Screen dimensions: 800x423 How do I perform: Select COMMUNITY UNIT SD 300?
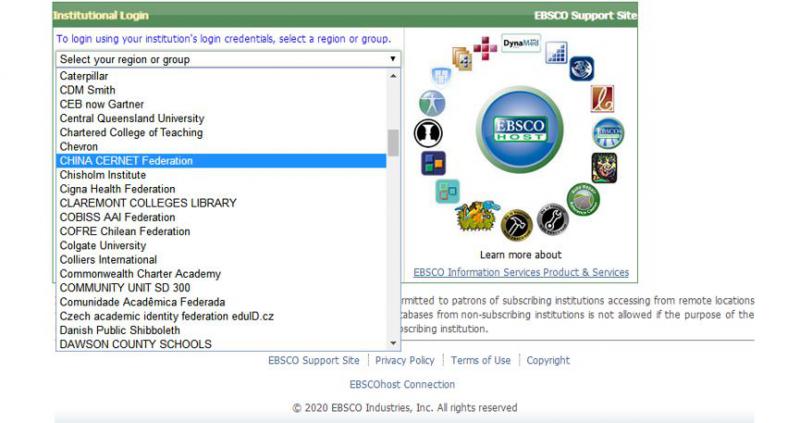[x=221, y=288]
